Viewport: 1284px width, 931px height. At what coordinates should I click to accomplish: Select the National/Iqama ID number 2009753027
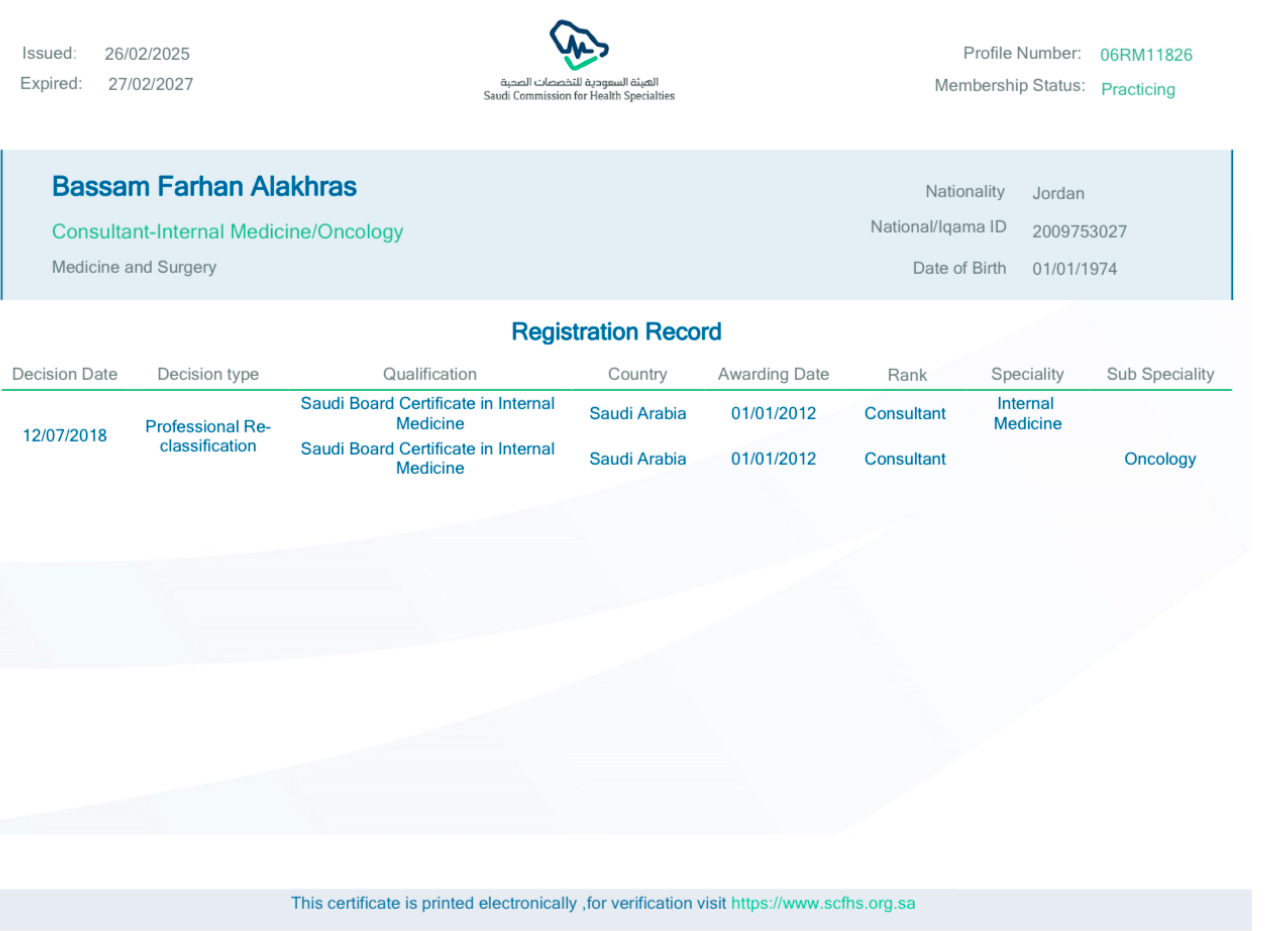(1079, 232)
